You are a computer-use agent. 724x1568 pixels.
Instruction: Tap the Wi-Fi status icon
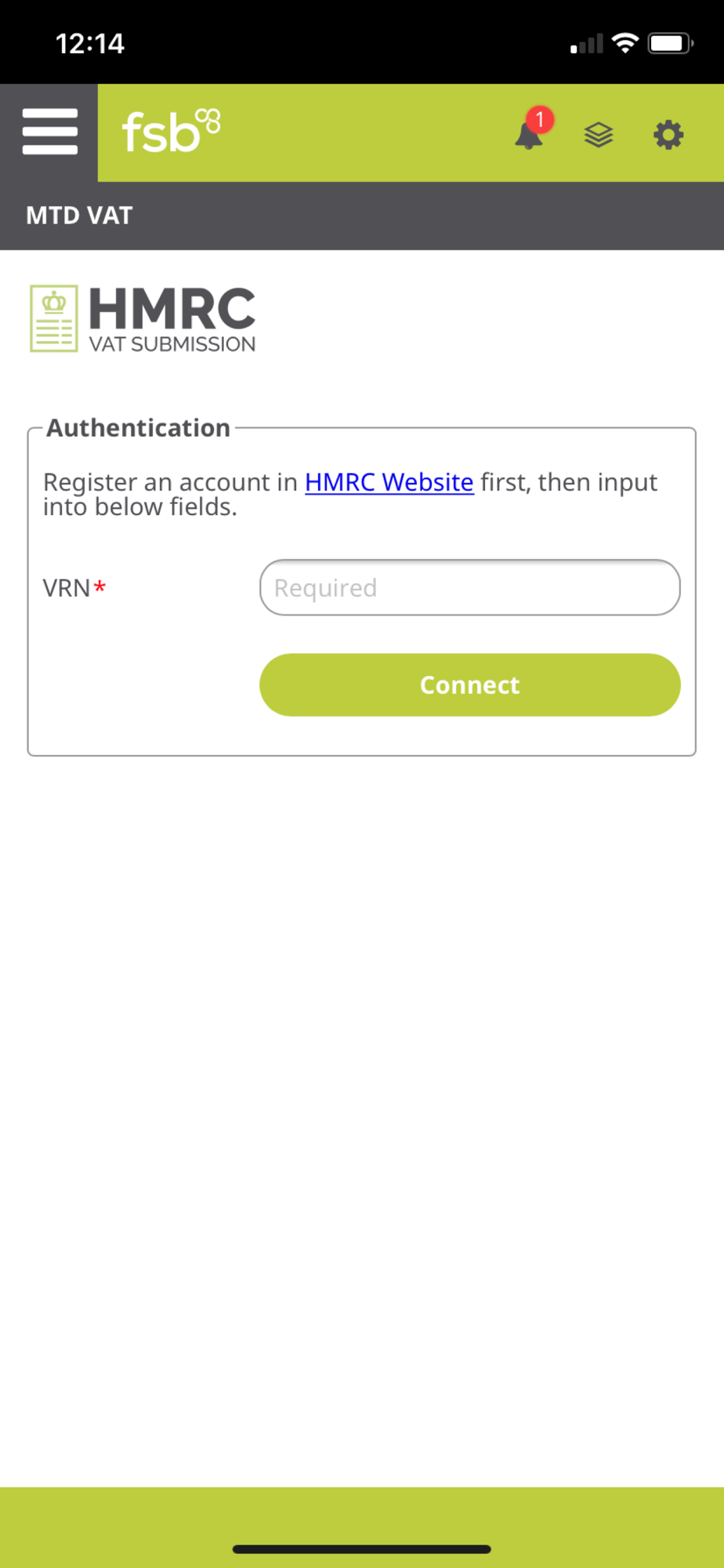[x=625, y=42]
